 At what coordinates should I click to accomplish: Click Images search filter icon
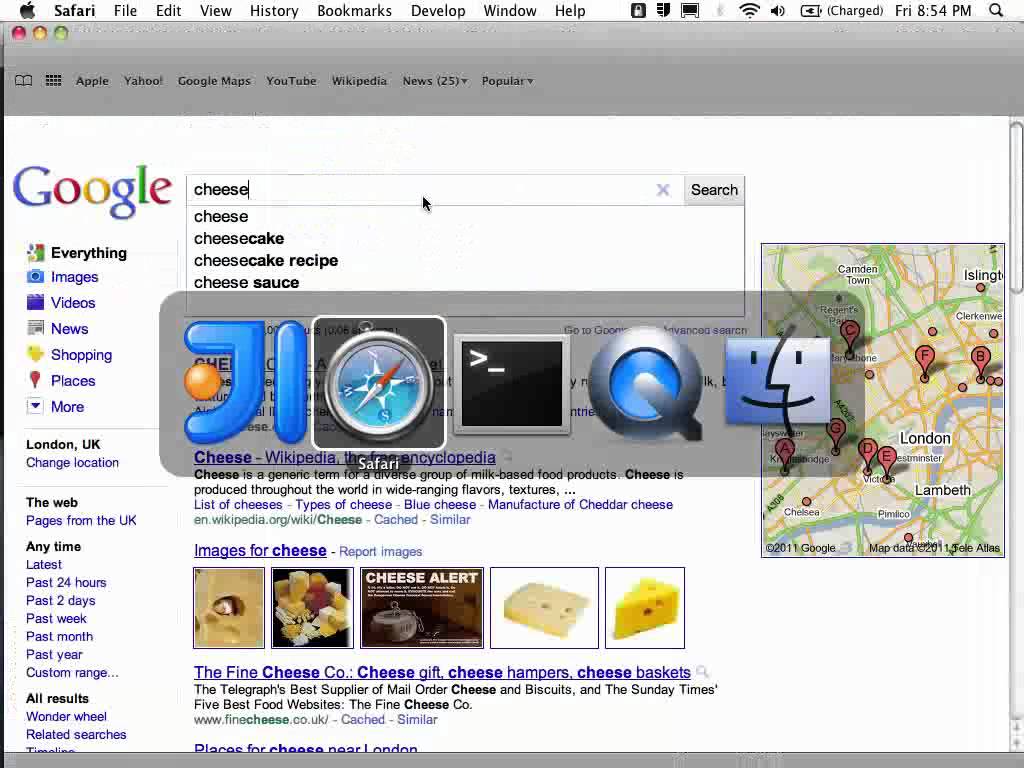pyautogui.click(x=35, y=276)
